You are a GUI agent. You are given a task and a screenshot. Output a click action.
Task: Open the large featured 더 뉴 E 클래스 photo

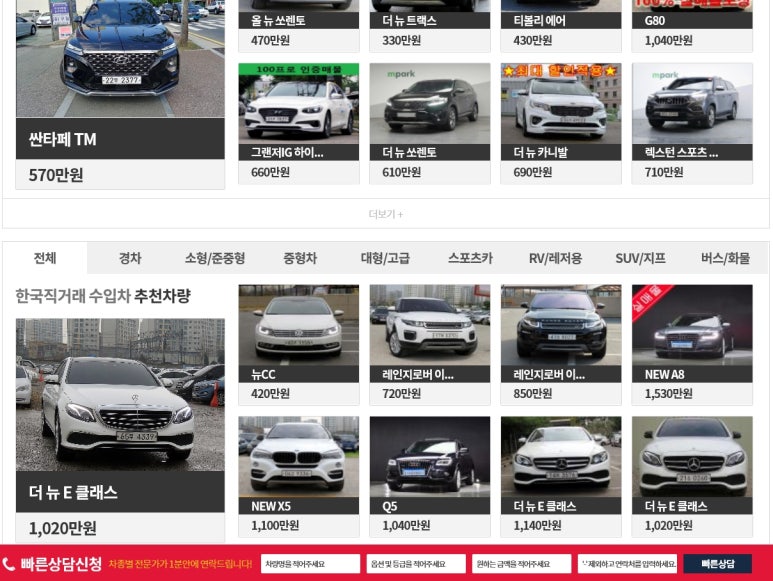tap(120, 395)
